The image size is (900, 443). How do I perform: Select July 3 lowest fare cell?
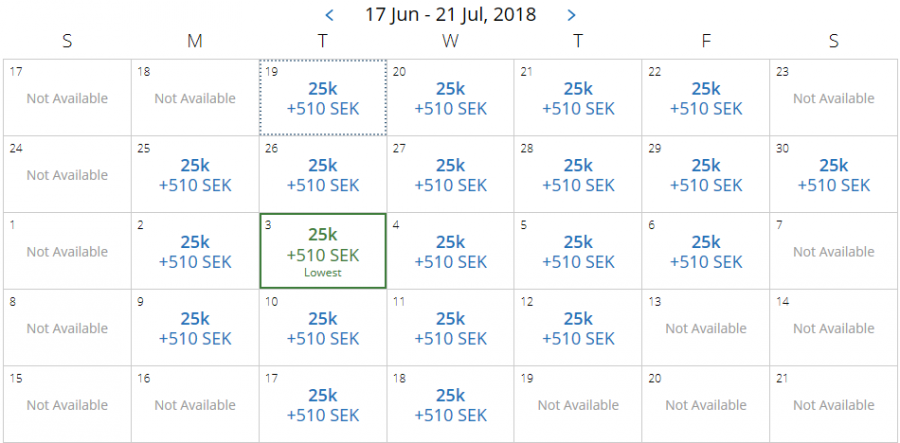323,251
